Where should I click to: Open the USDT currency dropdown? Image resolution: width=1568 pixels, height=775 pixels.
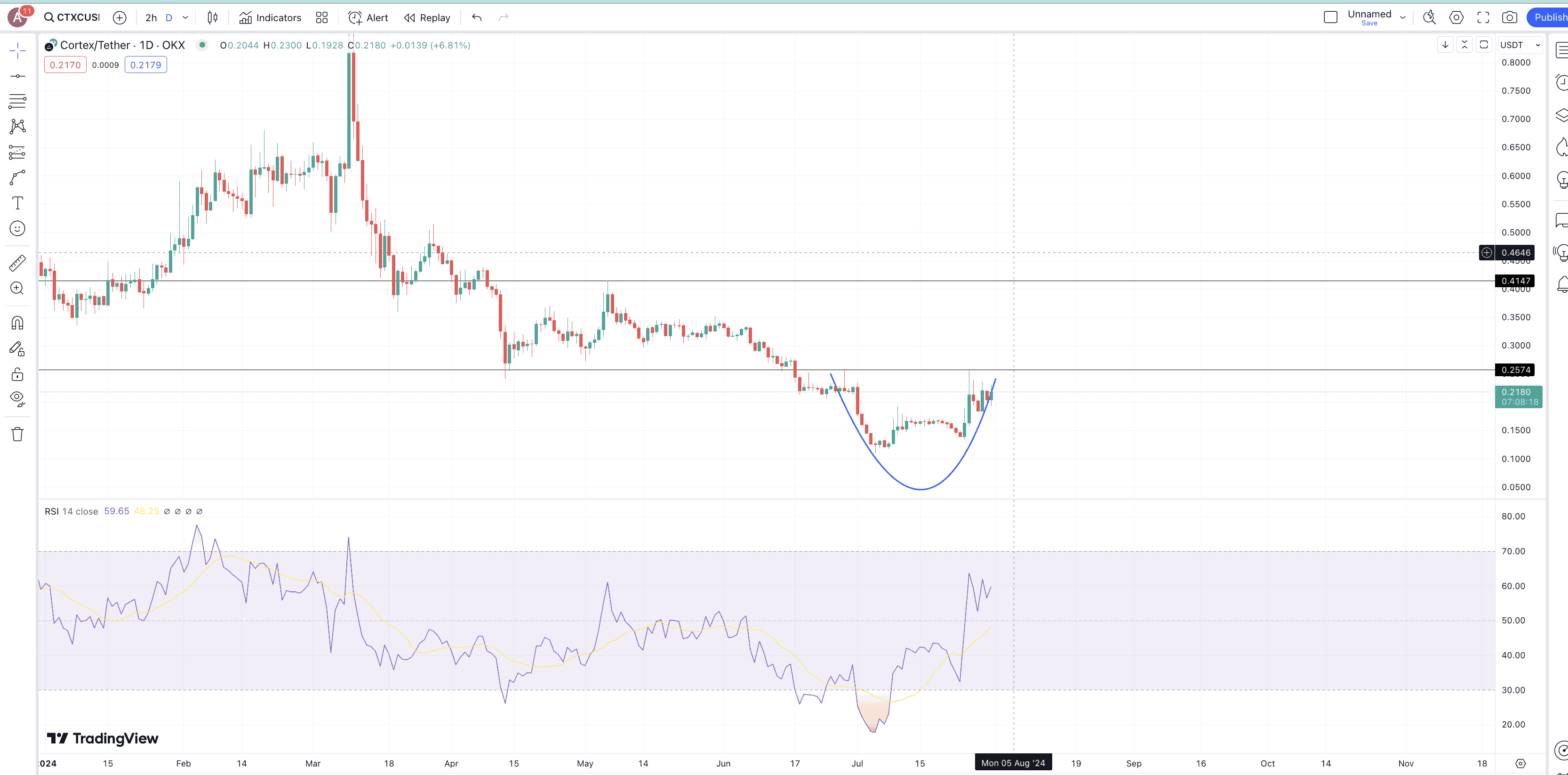[x=1520, y=45]
